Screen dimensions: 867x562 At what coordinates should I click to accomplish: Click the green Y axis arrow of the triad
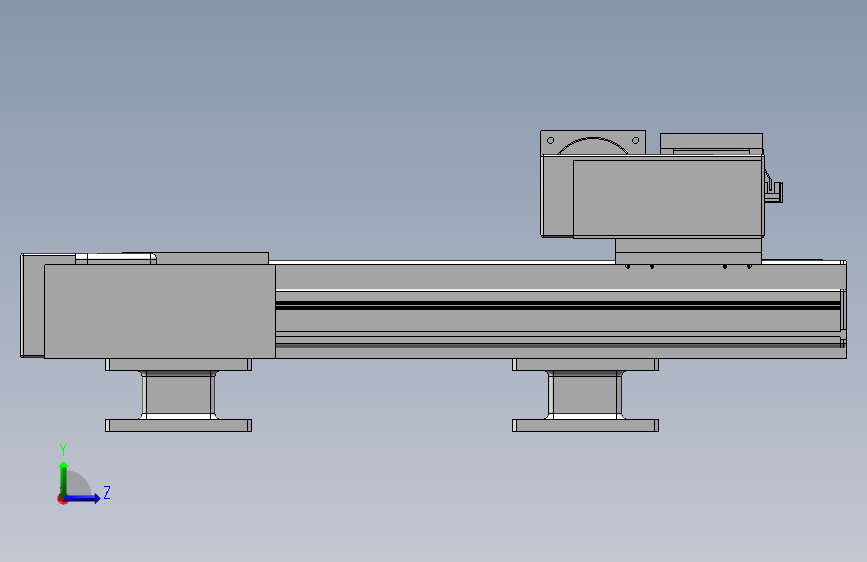tap(64, 478)
